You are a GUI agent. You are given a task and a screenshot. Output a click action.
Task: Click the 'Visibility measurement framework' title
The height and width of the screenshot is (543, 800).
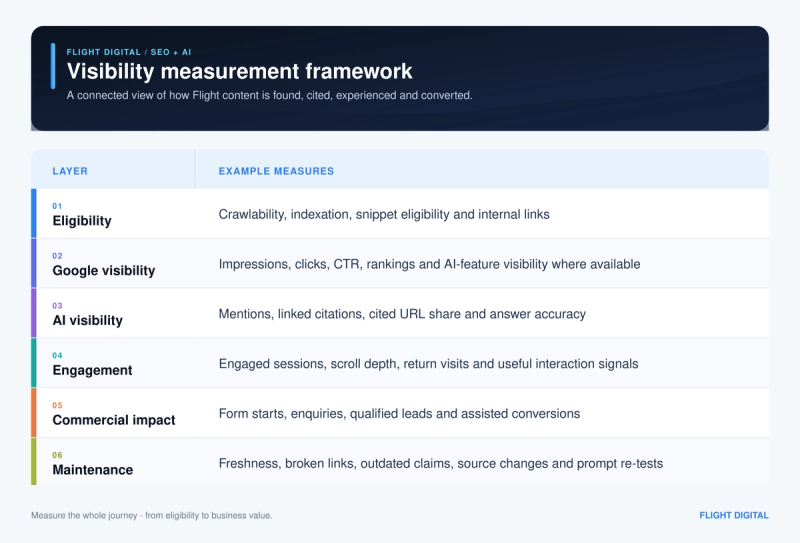(239, 71)
